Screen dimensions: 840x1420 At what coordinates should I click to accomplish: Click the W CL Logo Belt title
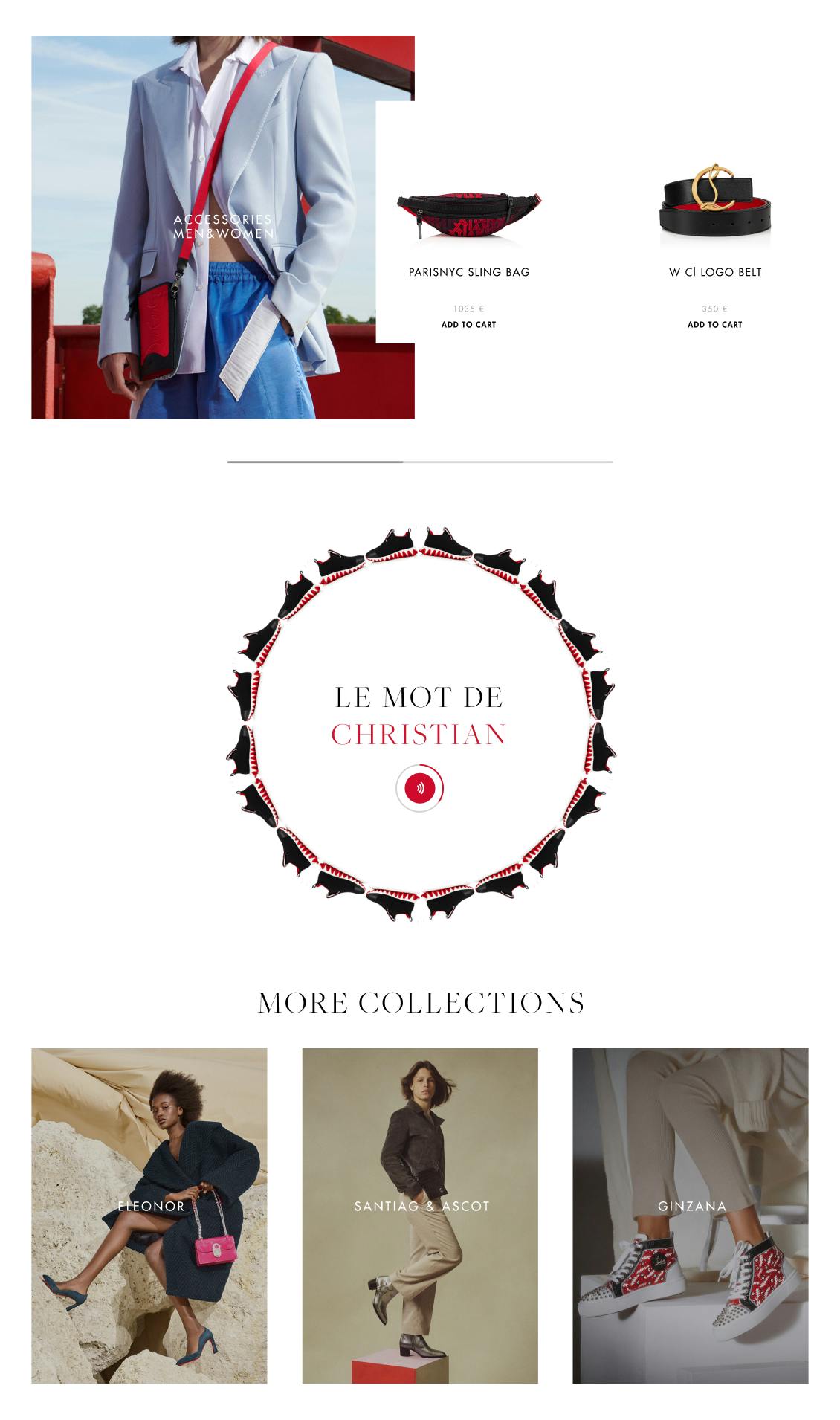tap(715, 272)
